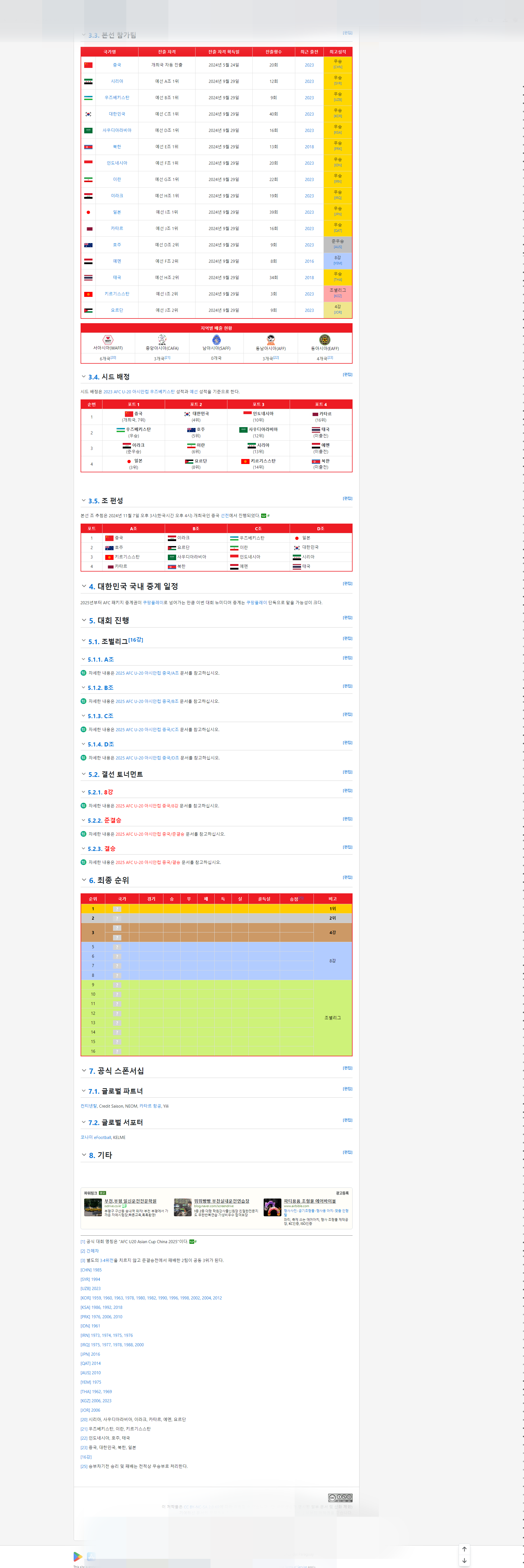Click the Yemen flag in qualified-teams table
Screen dimensions: 524x1568
click(88, 262)
